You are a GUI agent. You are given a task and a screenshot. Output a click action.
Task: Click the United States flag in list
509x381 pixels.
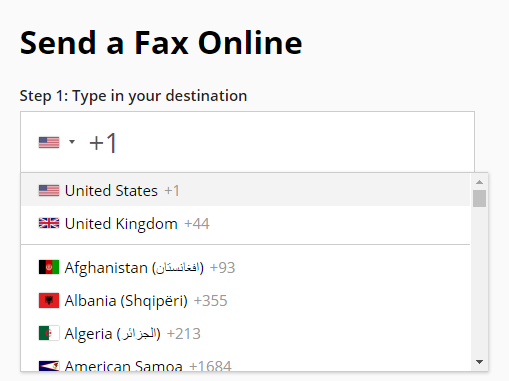(x=49, y=191)
